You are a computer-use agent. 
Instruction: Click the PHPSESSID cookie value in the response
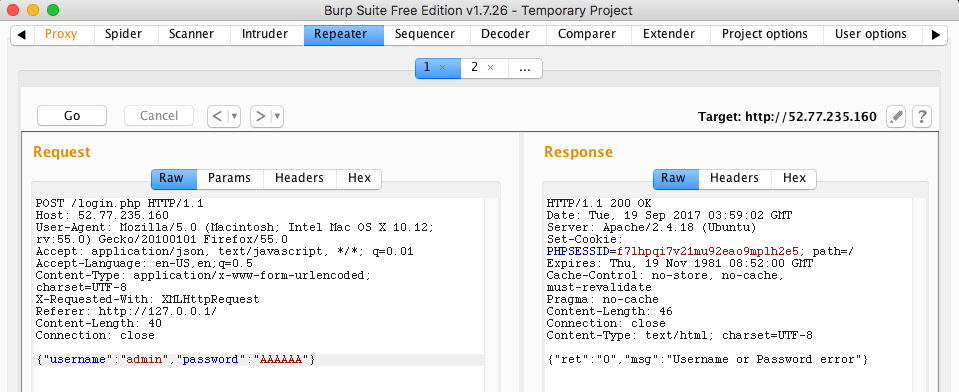(x=709, y=251)
